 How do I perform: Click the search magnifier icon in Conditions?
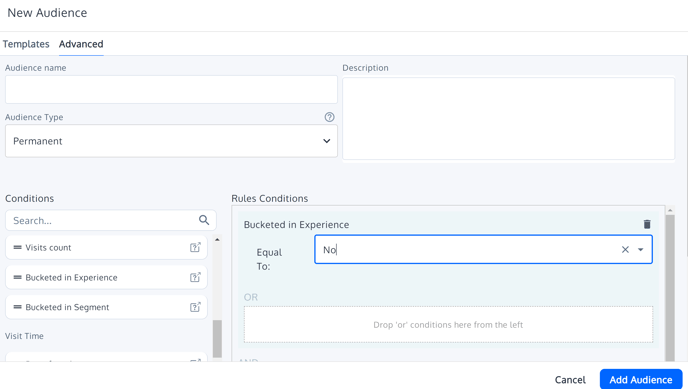pyautogui.click(x=204, y=220)
